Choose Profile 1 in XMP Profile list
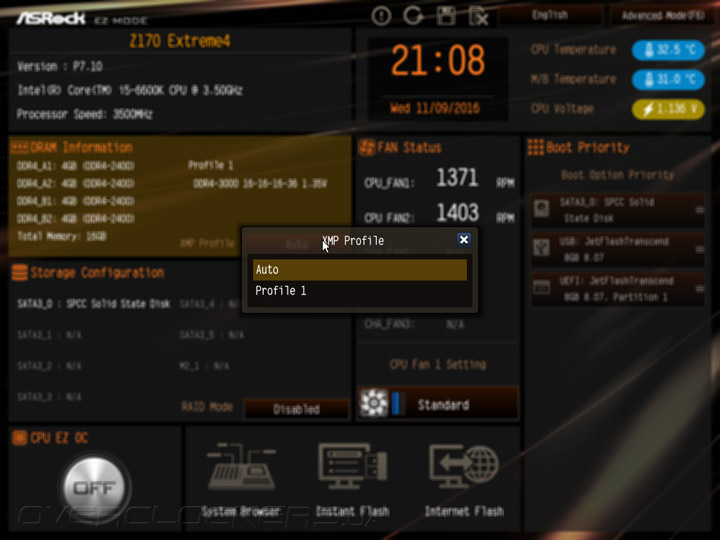The height and width of the screenshot is (540, 720). pyautogui.click(x=360, y=291)
